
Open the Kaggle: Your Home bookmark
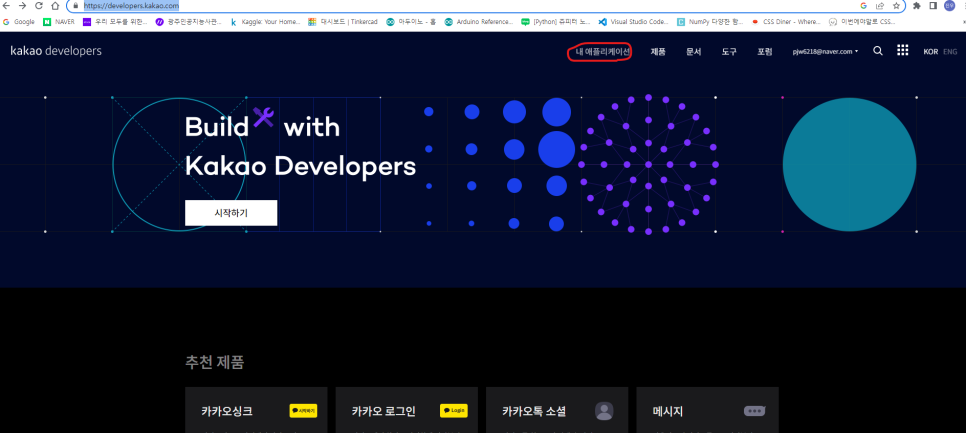coord(266,22)
